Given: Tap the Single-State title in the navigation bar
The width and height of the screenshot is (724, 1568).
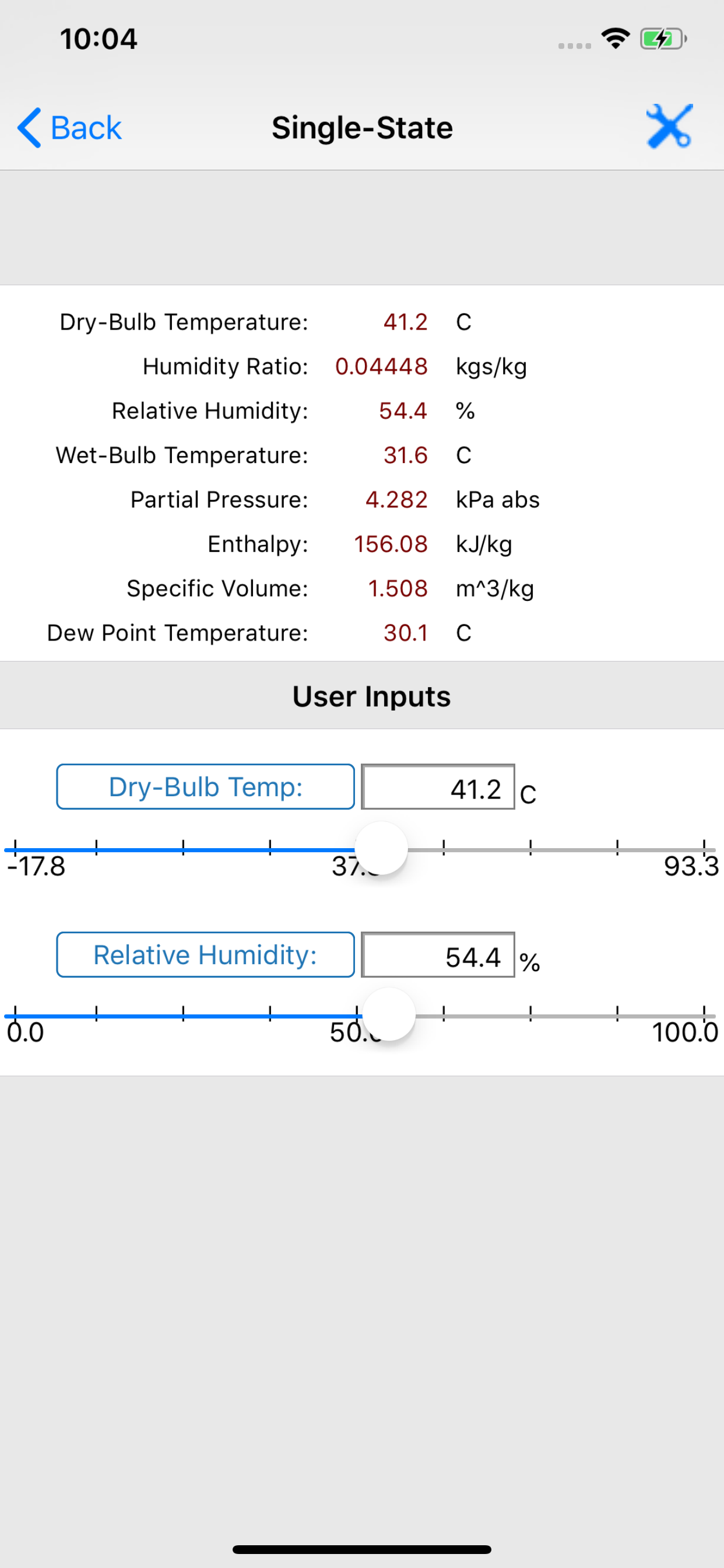Looking at the screenshot, I should point(362,128).
